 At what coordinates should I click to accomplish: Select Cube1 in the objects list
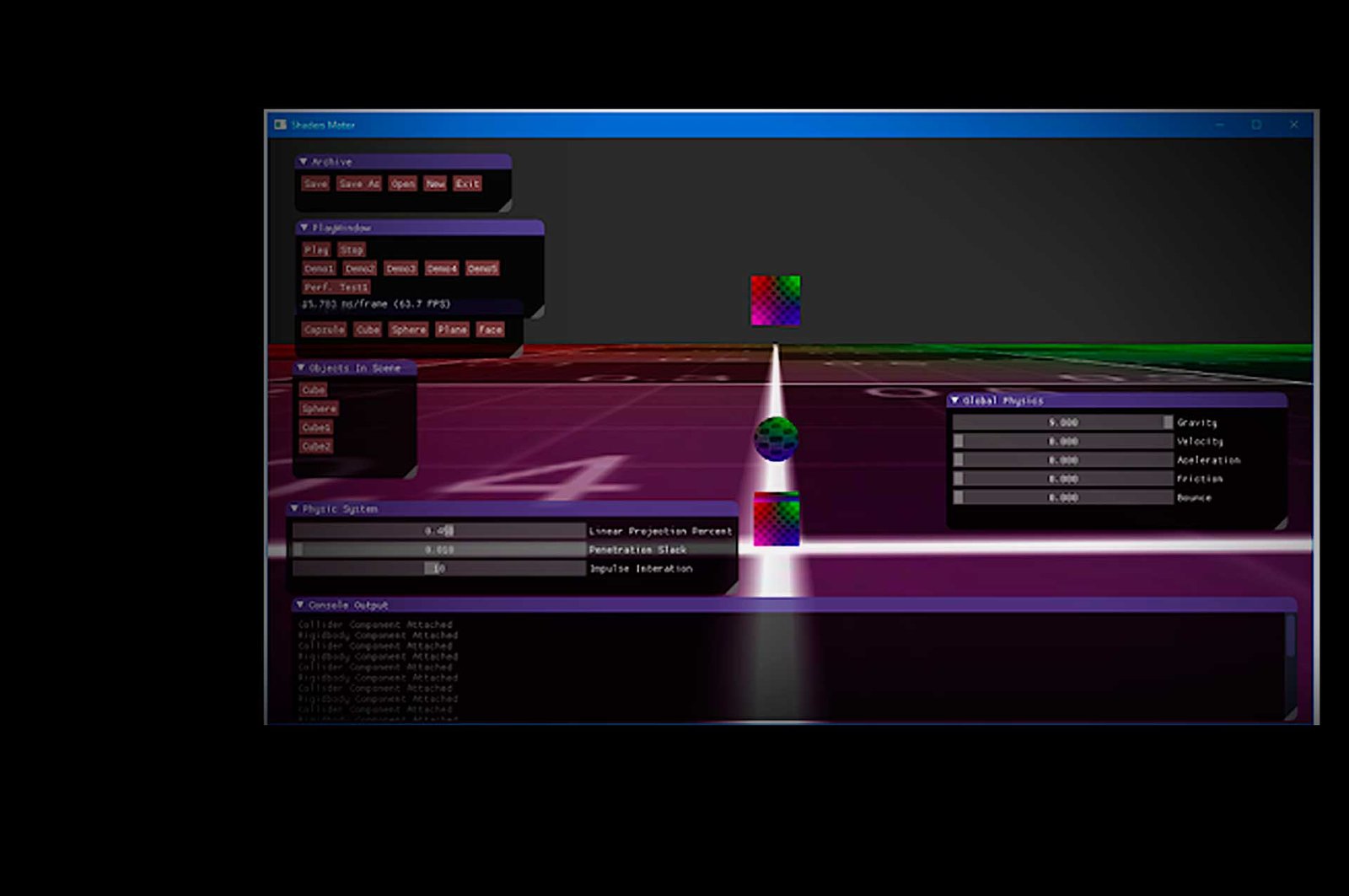(x=316, y=427)
